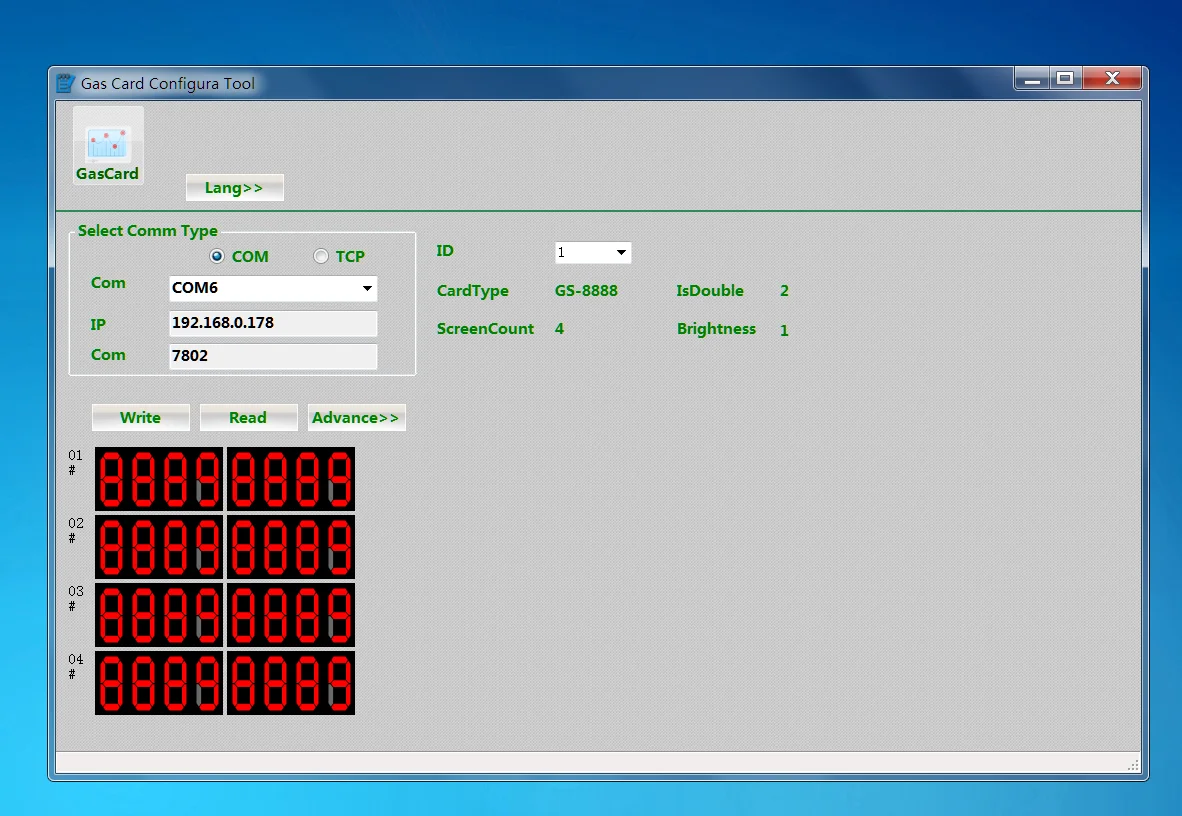
Task: Maximize the Gas Card Configura Tool window
Action: tap(1065, 79)
